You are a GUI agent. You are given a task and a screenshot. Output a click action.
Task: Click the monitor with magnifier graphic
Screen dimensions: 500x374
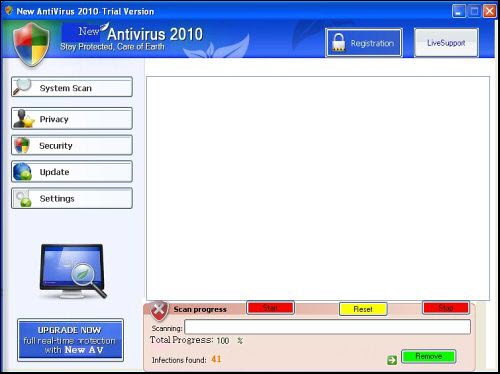point(73,271)
